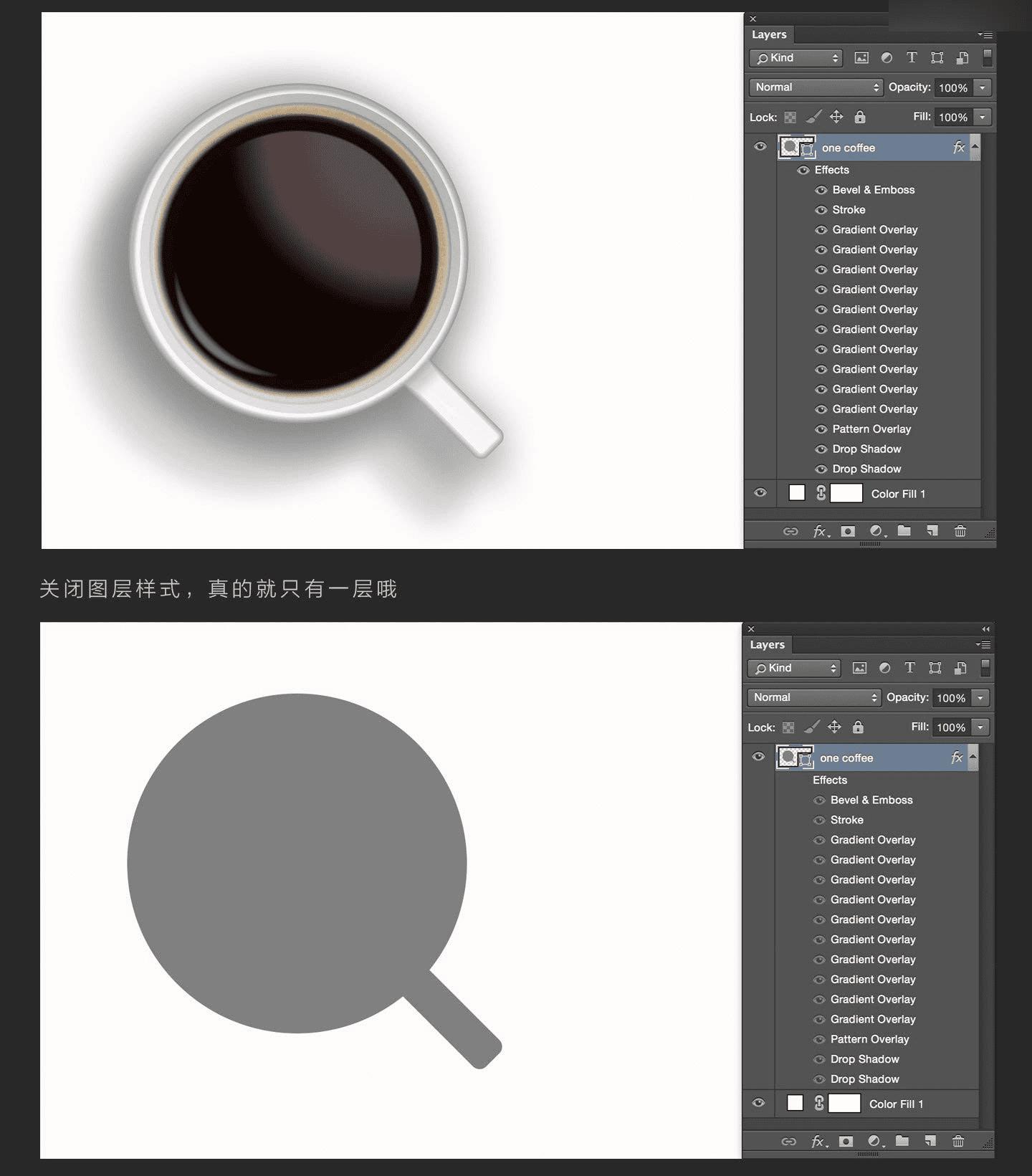Open the Kind filter dropdown in the lower panel

point(793,668)
